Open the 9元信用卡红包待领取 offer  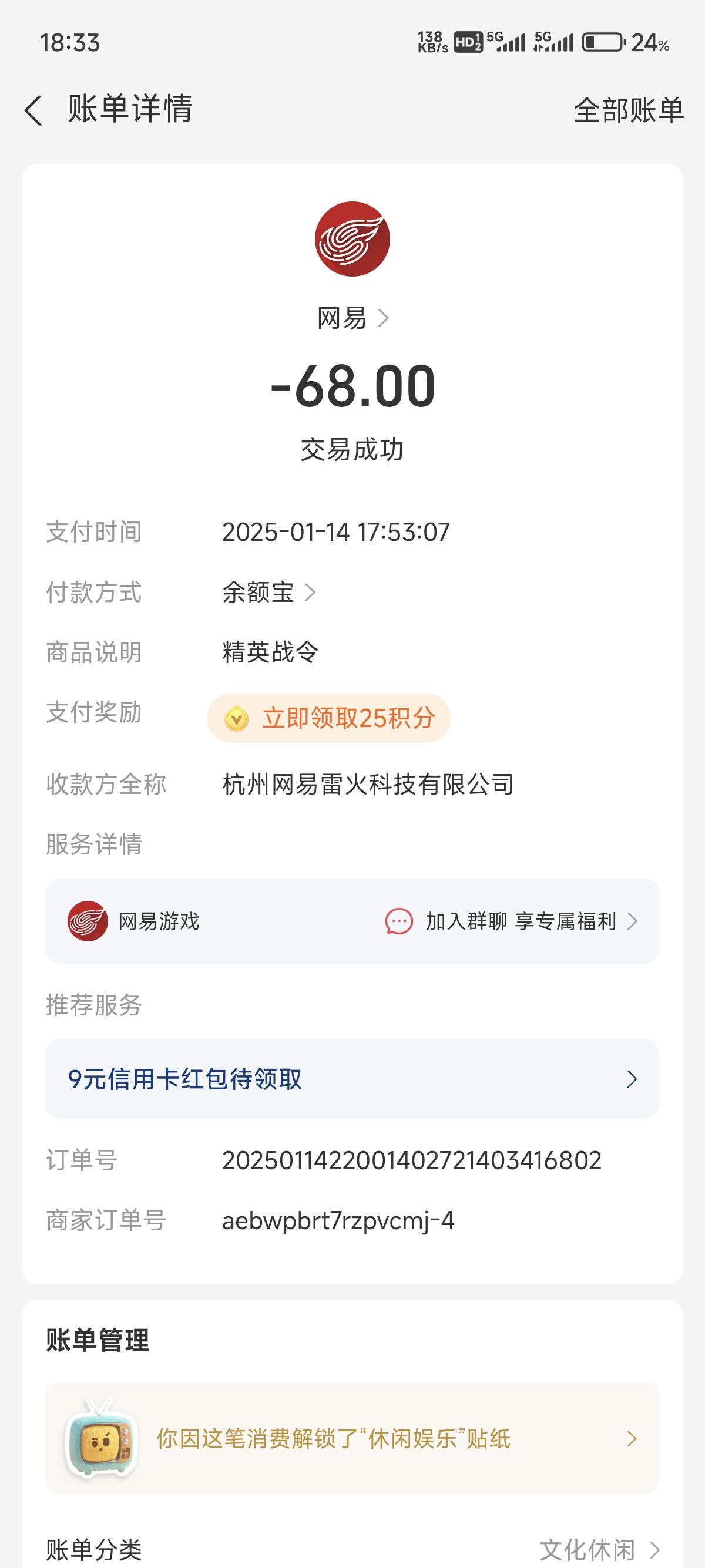click(x=185, y=1079)
